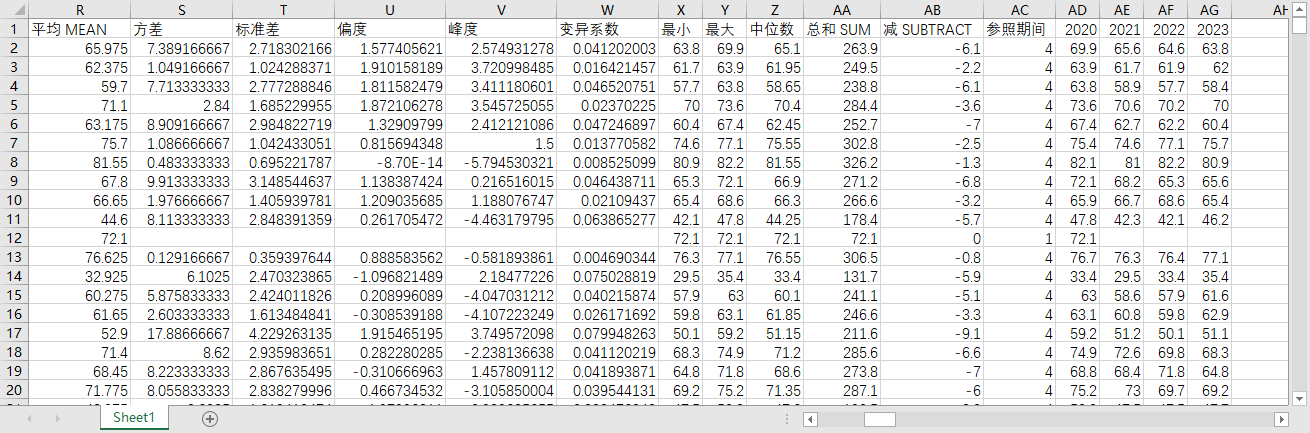1310x433 pixels.
Task: Click the '2023' year header cell
Action: 1210,29
